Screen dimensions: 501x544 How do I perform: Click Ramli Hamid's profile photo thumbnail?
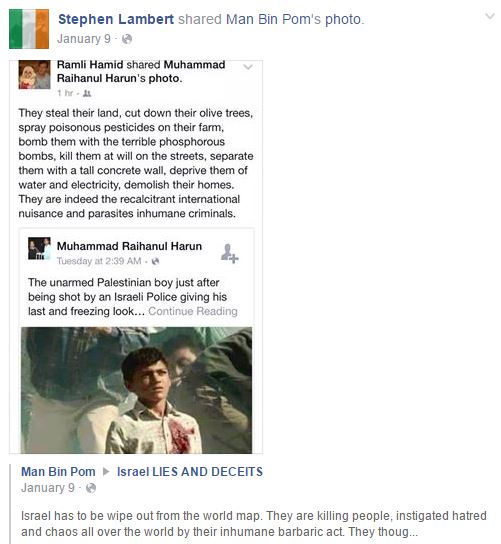tap(34, 75)
